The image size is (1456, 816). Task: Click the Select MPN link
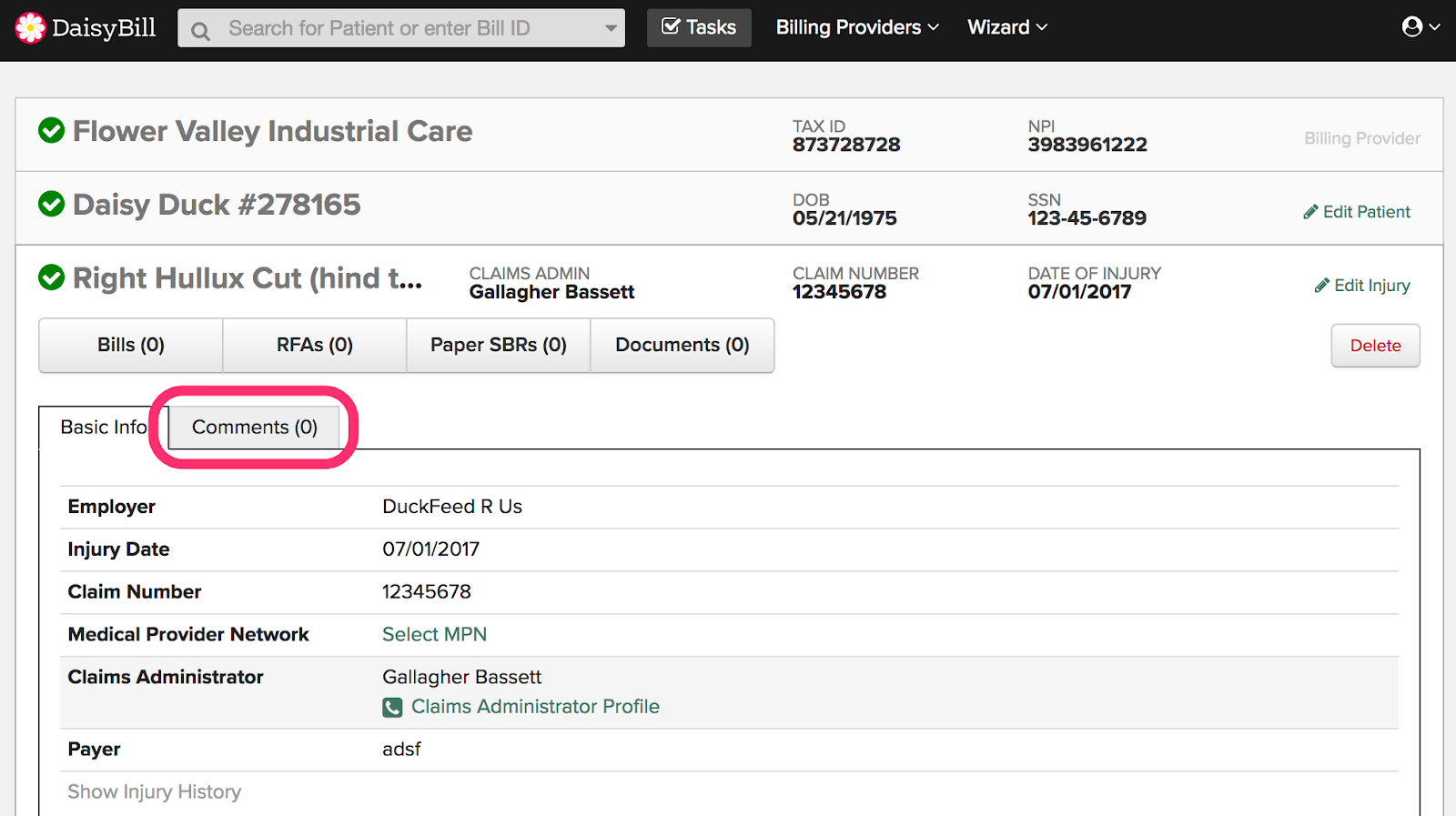[x=434, y=634]
